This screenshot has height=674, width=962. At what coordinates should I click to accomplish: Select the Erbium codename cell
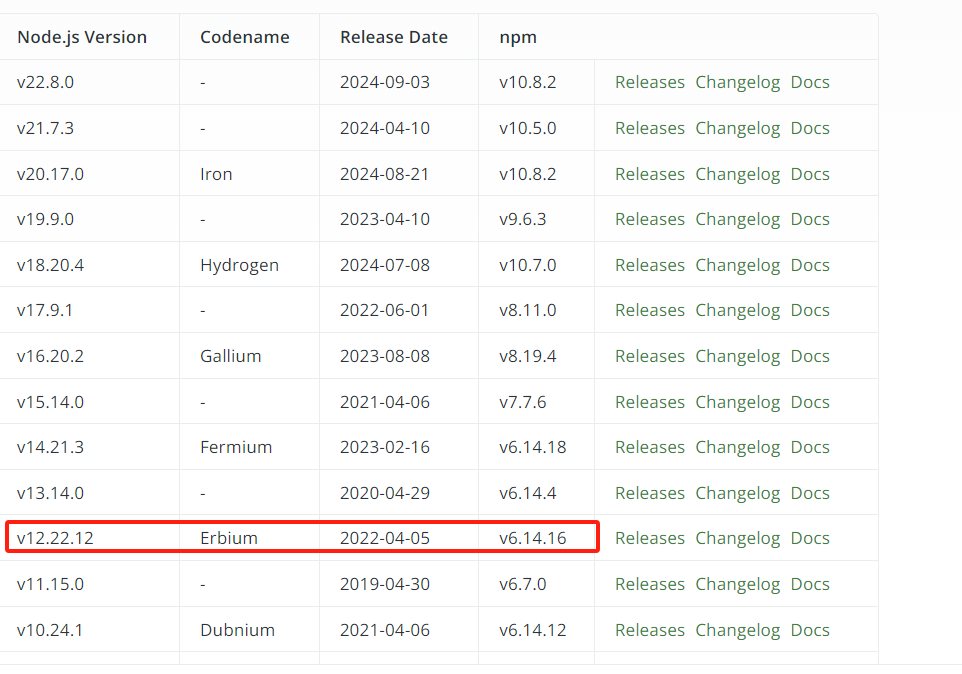(x=229, y=538)
